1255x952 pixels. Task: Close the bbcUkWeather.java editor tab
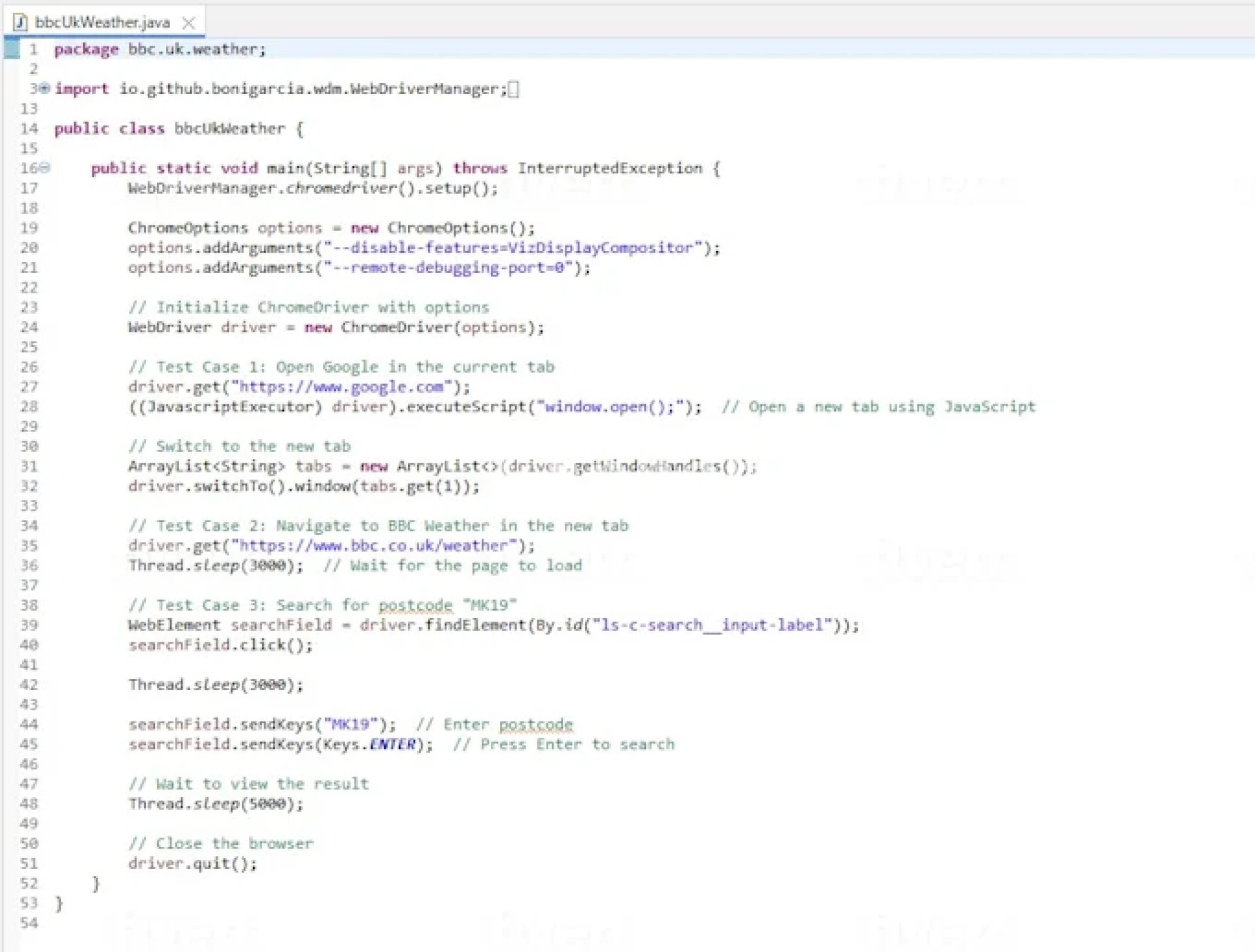coord(189,23)
